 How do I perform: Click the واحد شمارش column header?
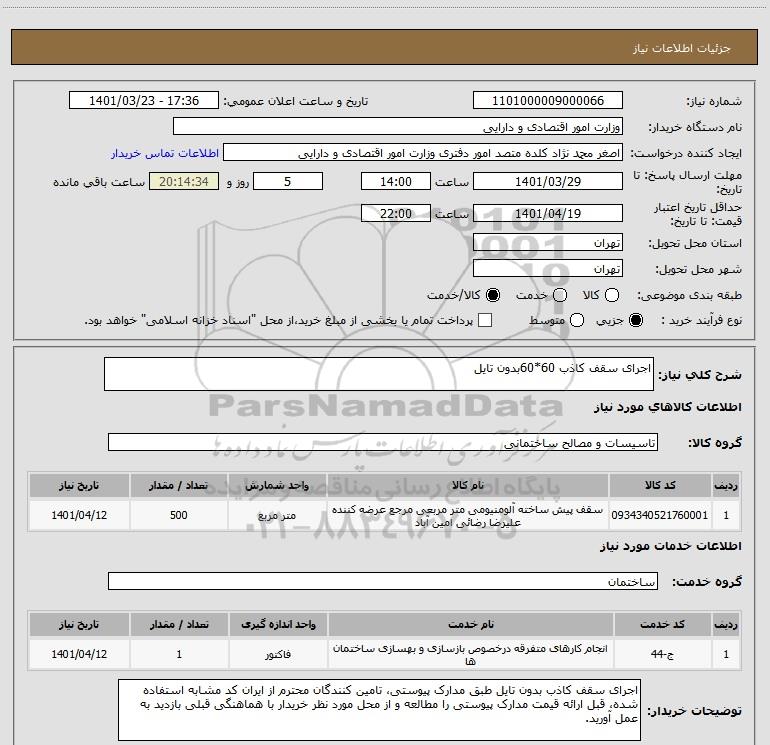click(x=277, y=485)
